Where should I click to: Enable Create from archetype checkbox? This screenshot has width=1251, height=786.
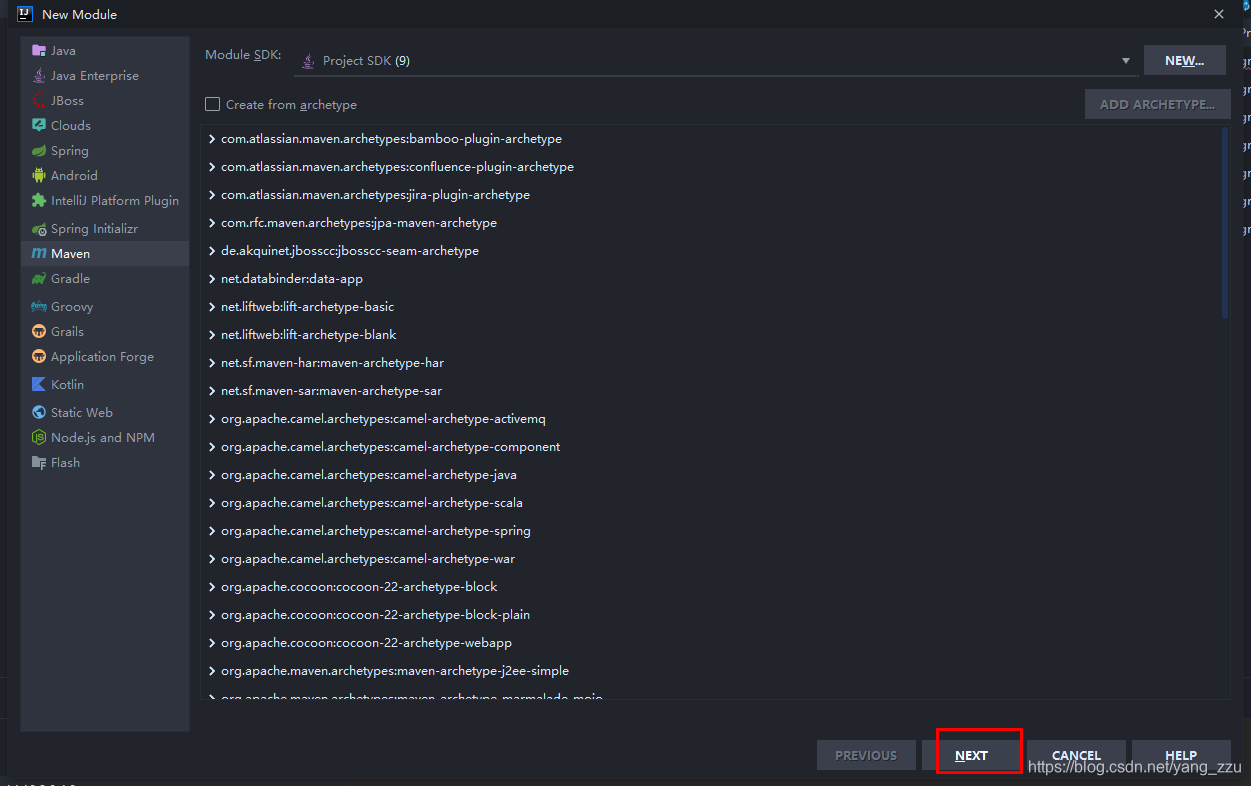pos(212,104)
